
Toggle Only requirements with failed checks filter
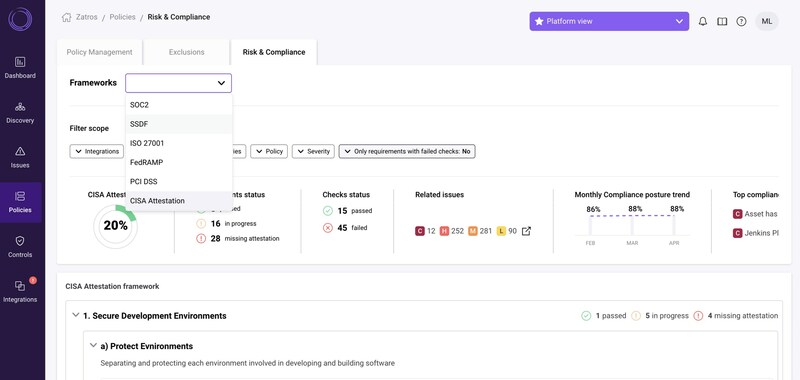coord(407,151)
